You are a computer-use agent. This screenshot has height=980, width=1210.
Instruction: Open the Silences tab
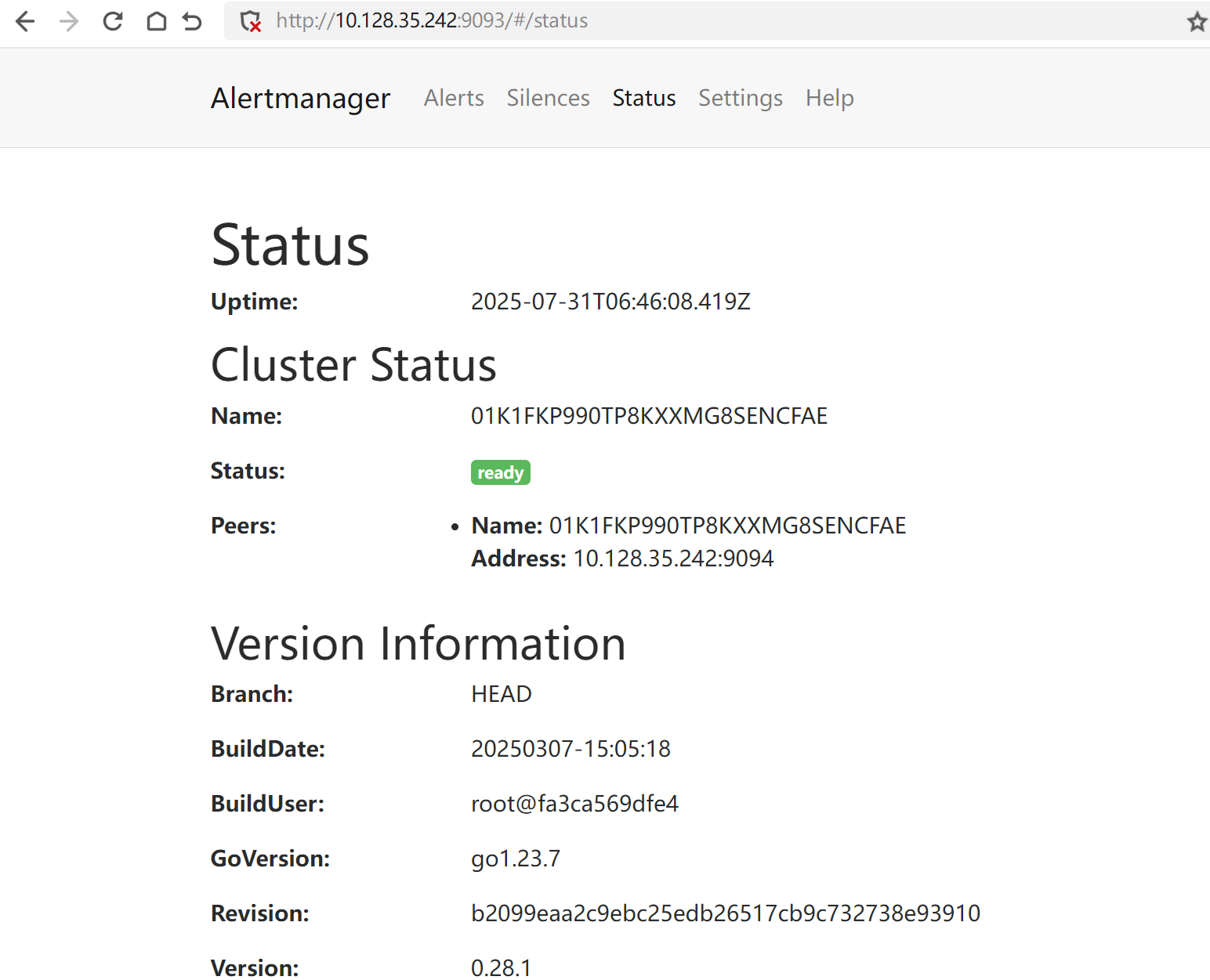pyautogui.click(x=548, y=98)
